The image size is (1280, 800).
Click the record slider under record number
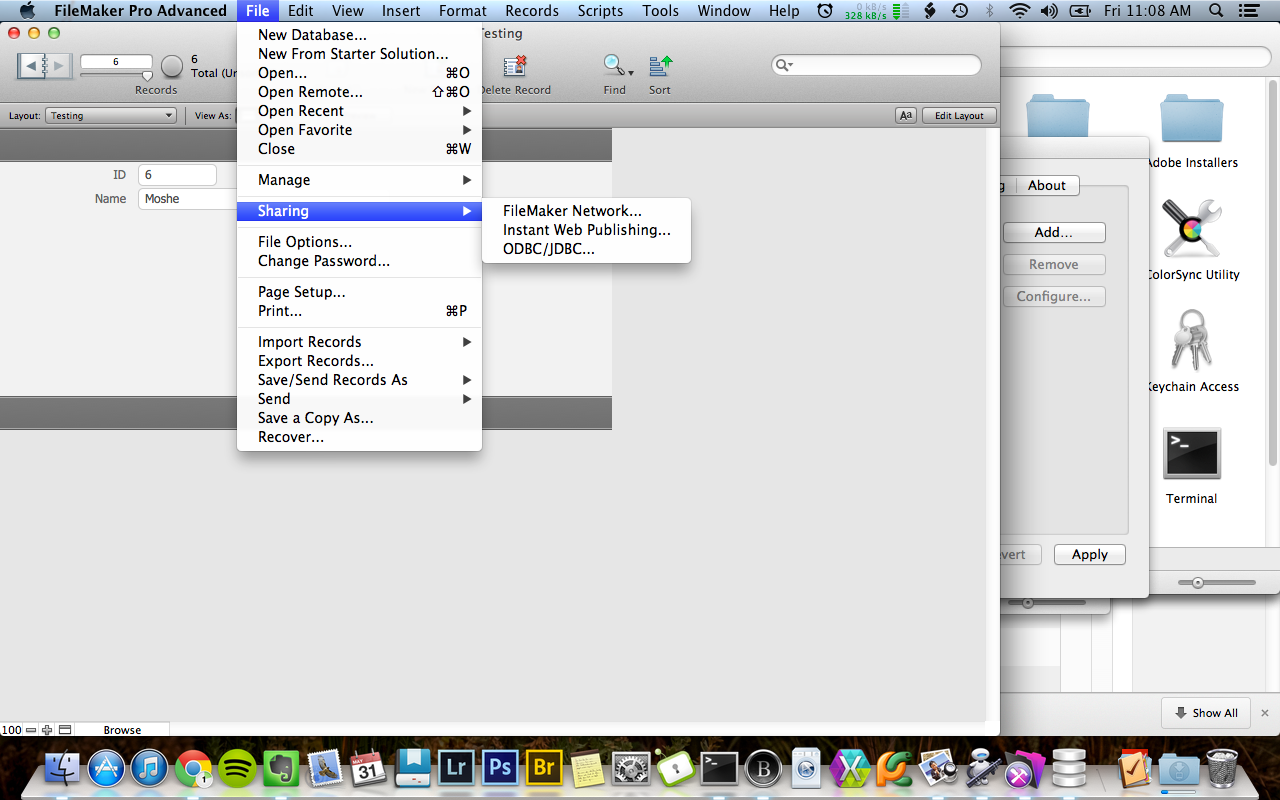[x=116, y=75]
